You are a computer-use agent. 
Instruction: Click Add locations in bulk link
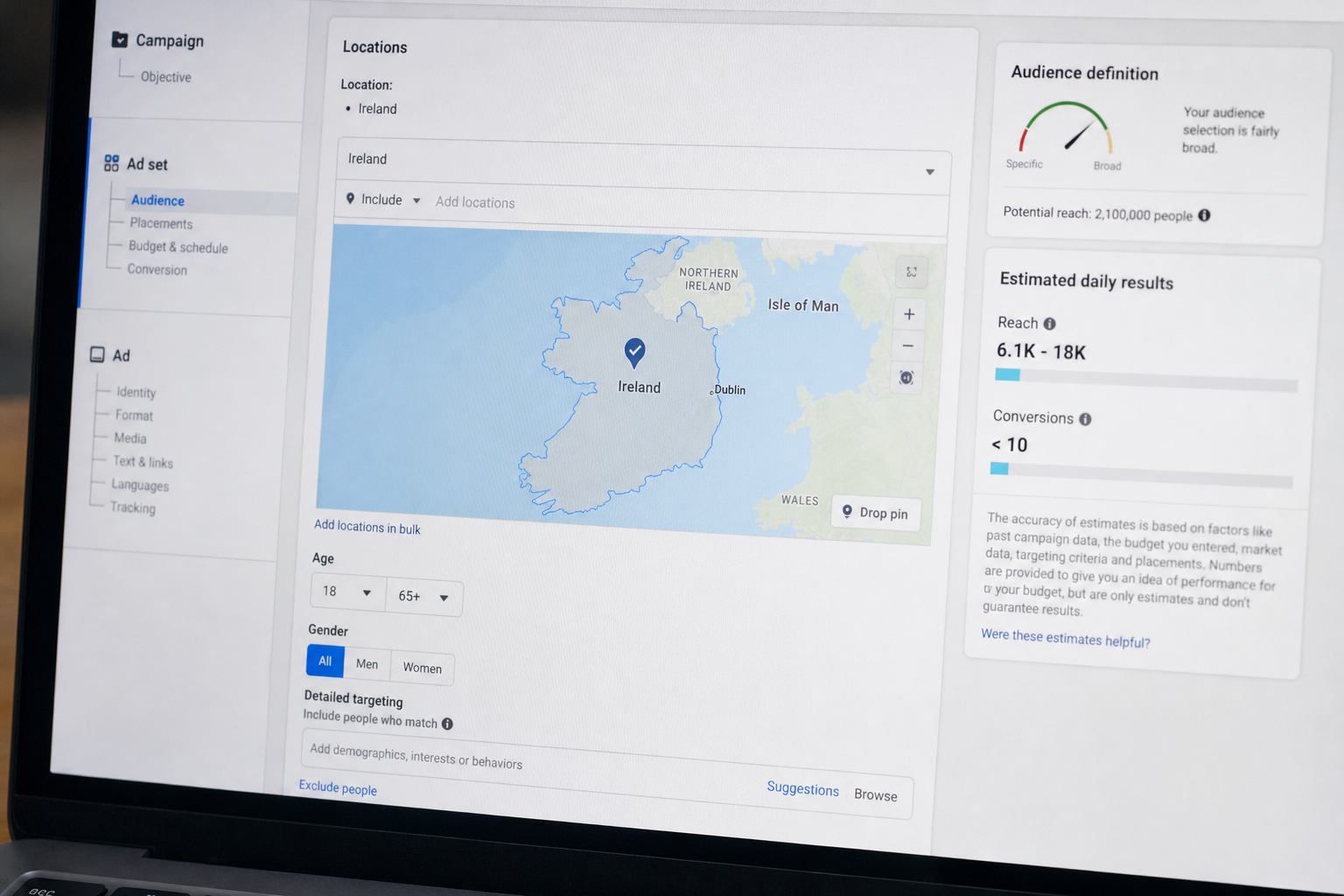[367, 527]
